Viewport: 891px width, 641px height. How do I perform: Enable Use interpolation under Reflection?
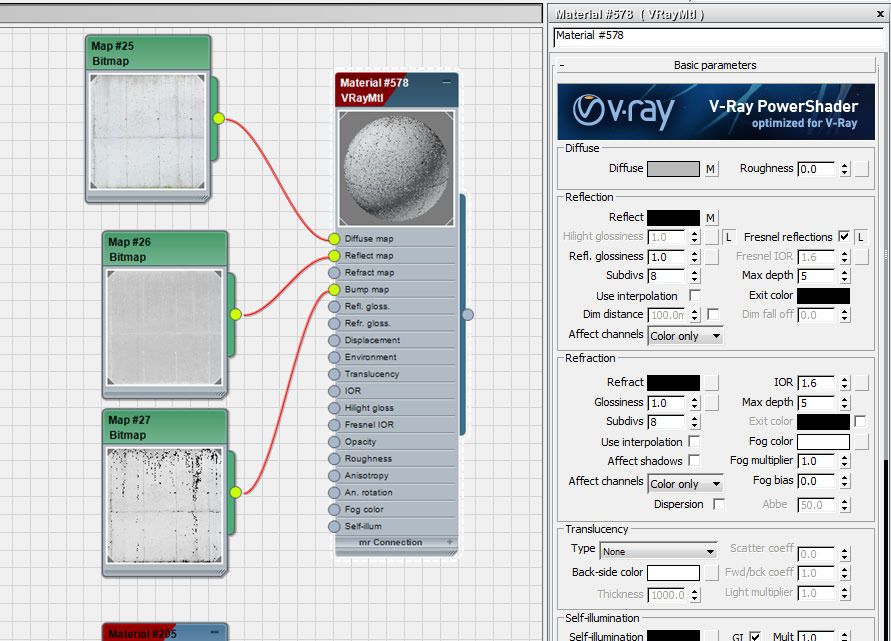[x=694, y=295]
